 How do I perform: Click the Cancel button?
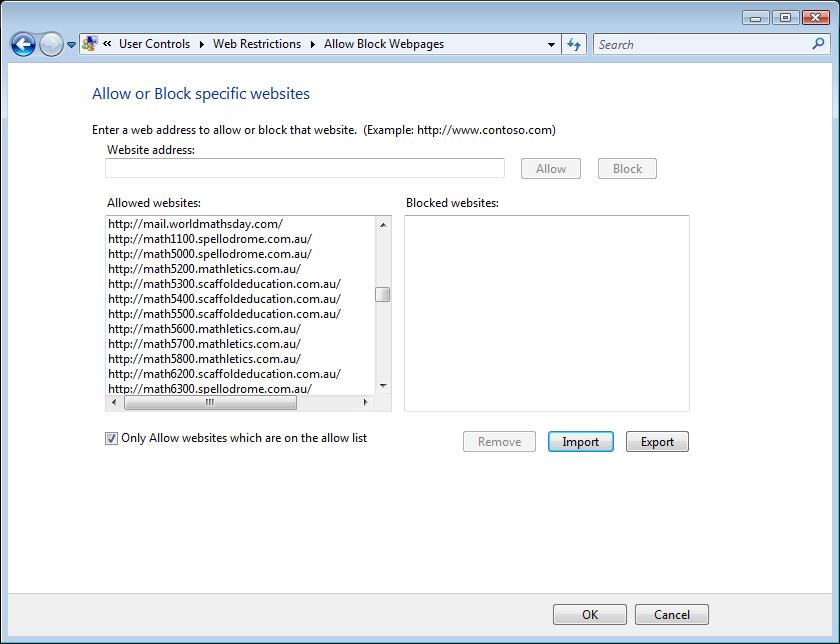[x=672, y=615]
